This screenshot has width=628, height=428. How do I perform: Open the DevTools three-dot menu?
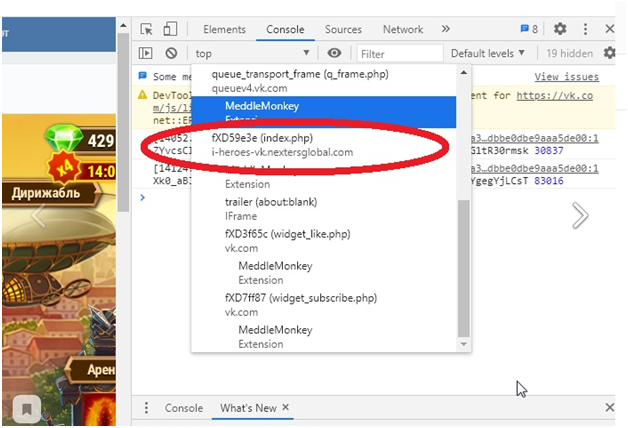click(x=585, y=29)
